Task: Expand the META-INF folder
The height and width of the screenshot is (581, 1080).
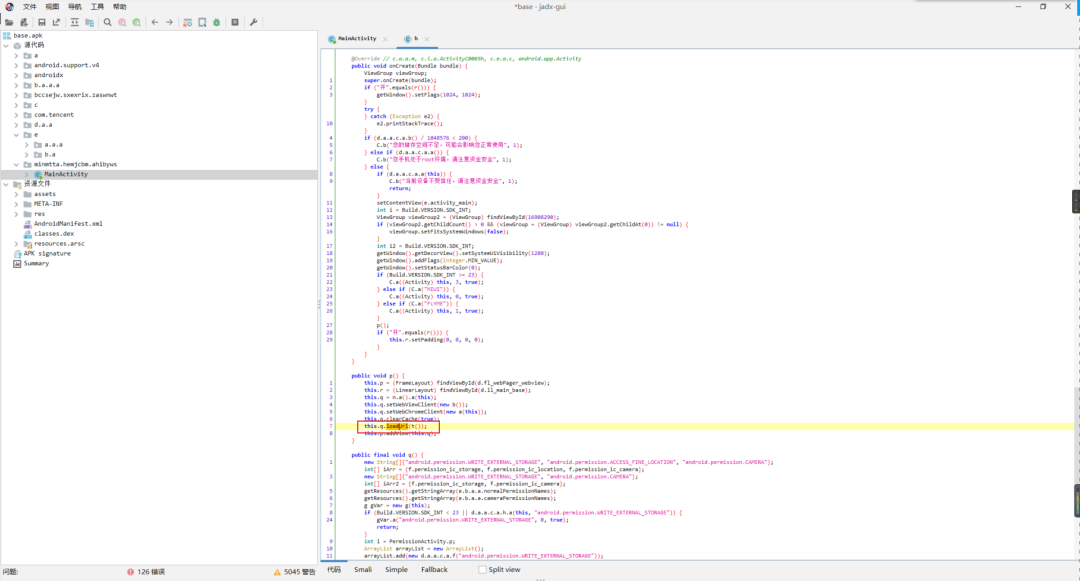Action: [17, 204]
